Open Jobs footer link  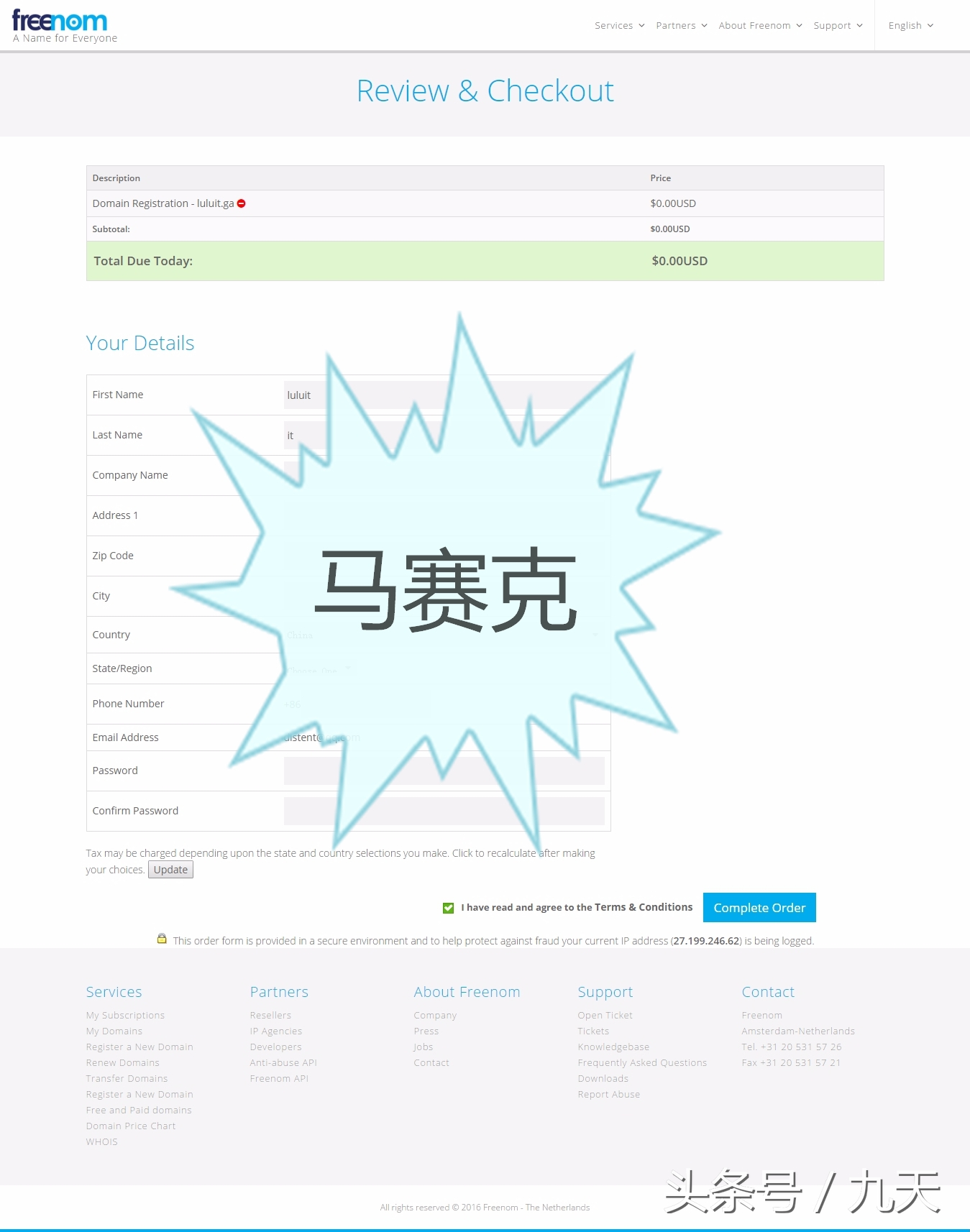423,1047
